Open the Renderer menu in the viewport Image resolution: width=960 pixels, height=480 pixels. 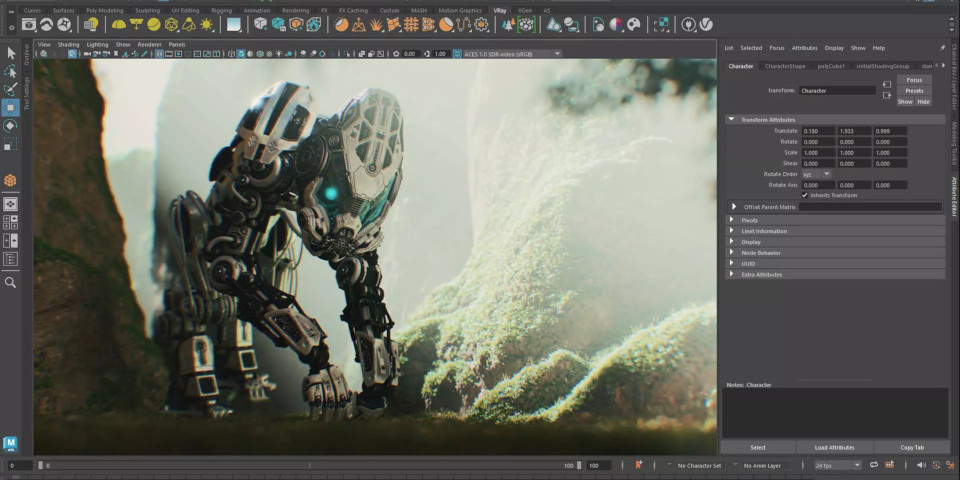point(149,44)
